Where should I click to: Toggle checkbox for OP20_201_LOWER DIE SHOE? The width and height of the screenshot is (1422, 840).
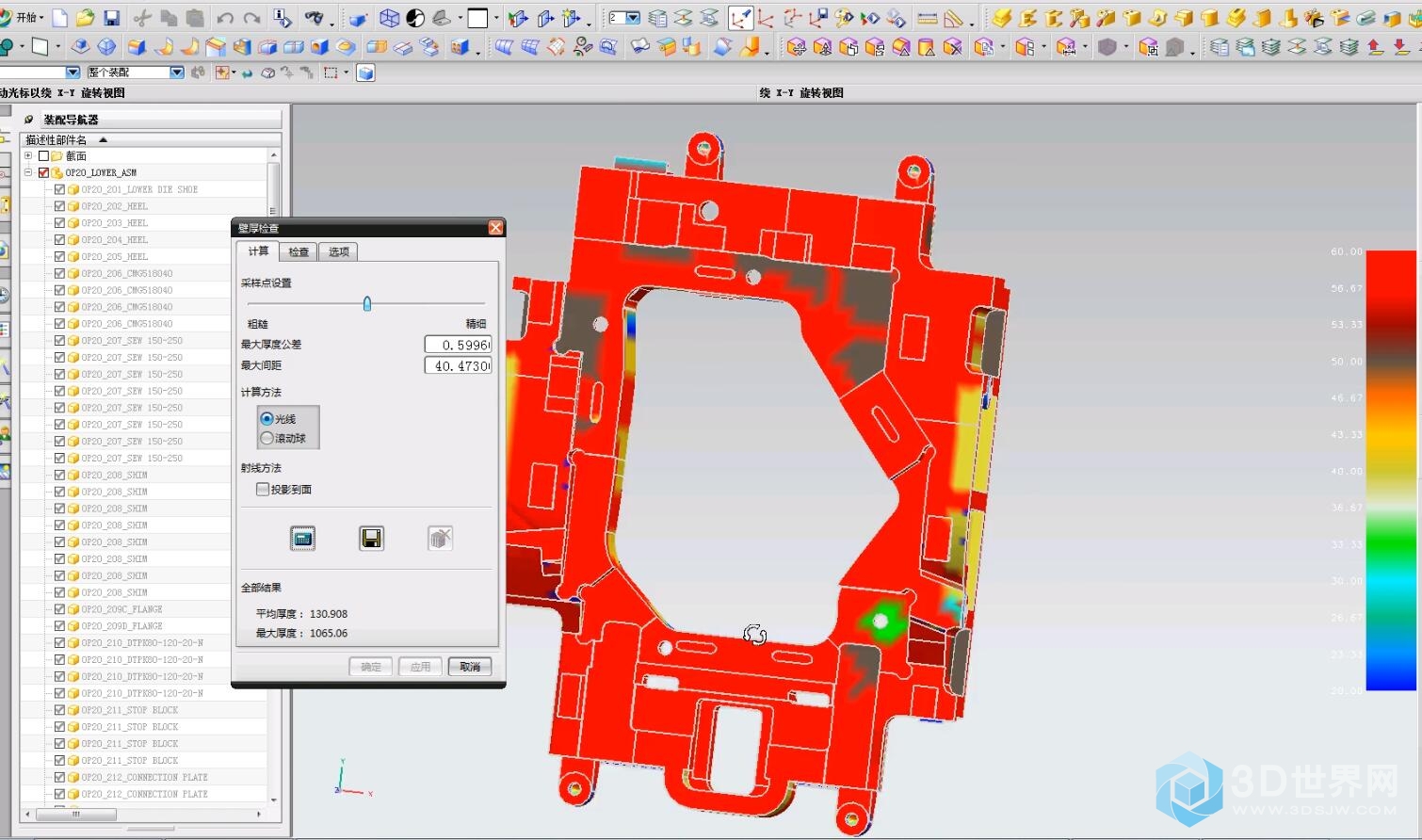[x=59, y=189]
